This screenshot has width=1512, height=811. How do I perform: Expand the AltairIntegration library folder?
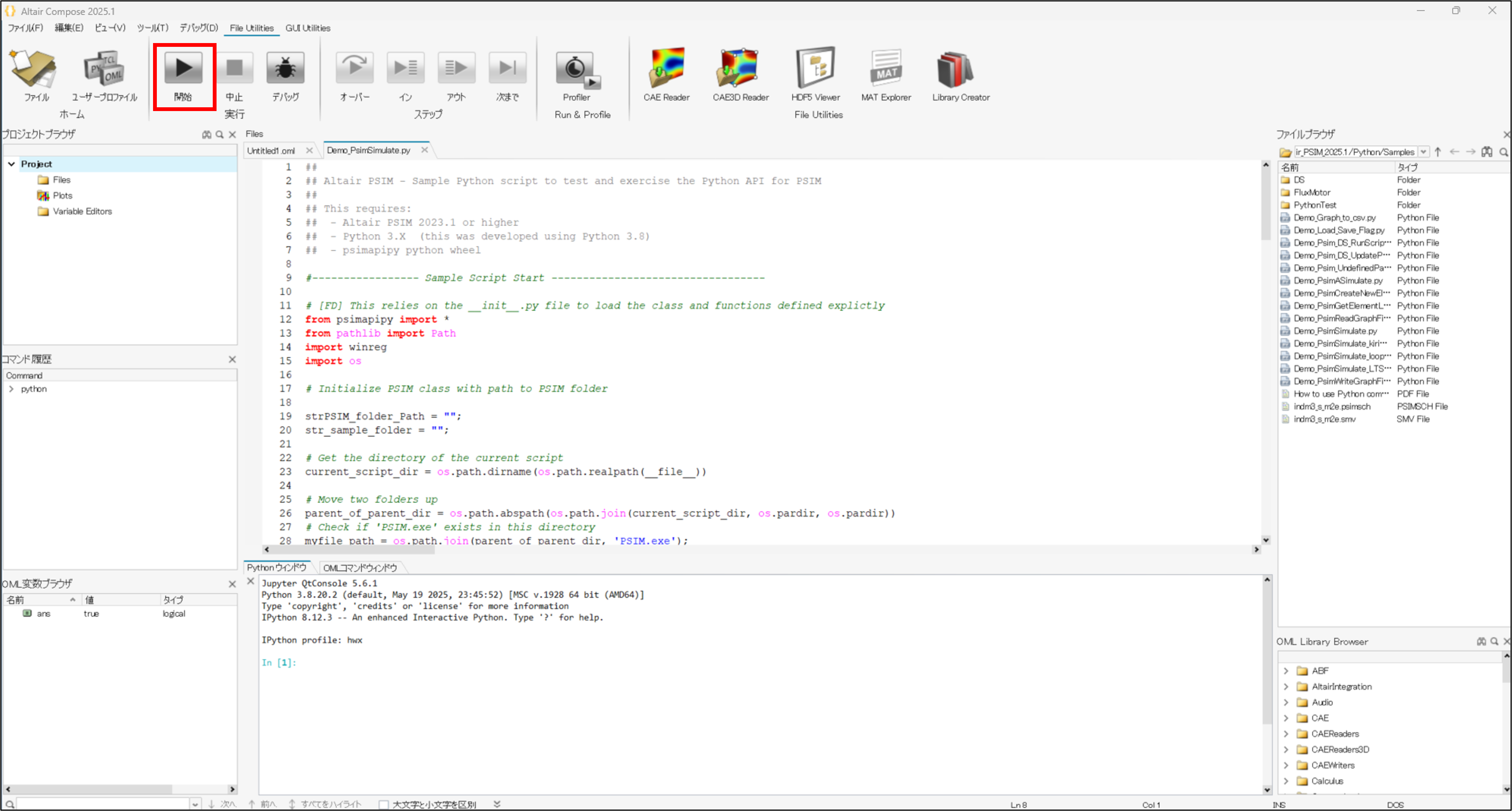click(x=1286, y=687)
